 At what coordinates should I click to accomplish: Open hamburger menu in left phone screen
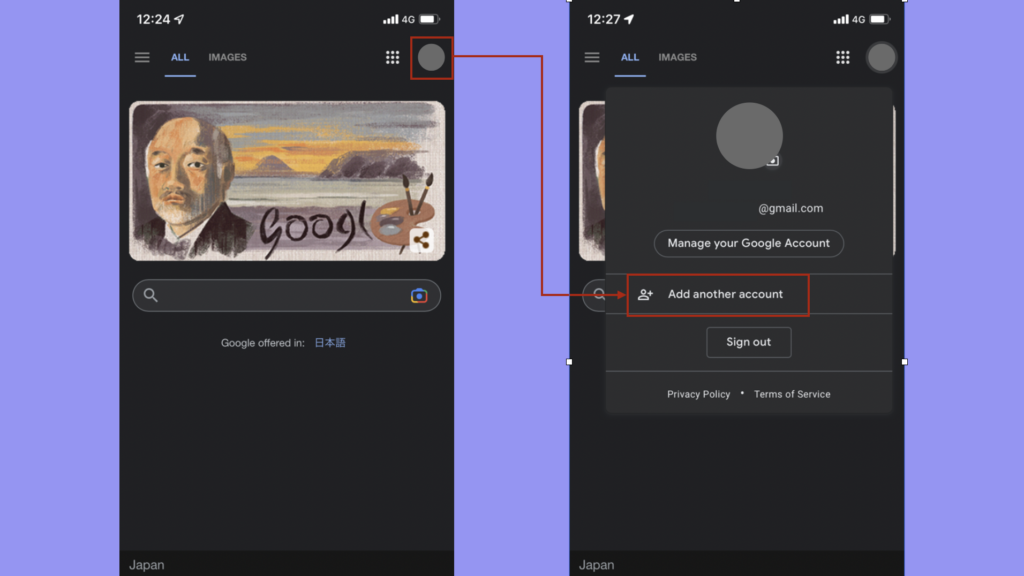[x=142, y=57]
